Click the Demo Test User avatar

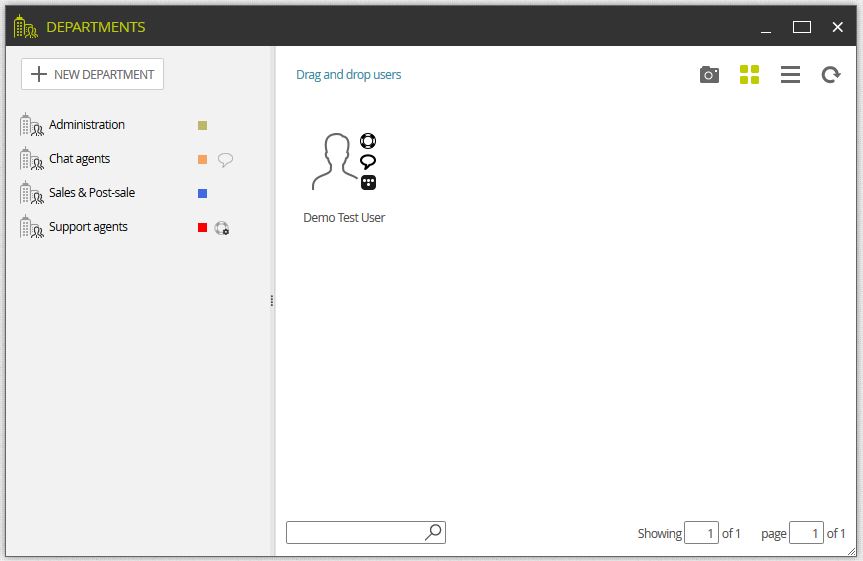coord(335,162)
